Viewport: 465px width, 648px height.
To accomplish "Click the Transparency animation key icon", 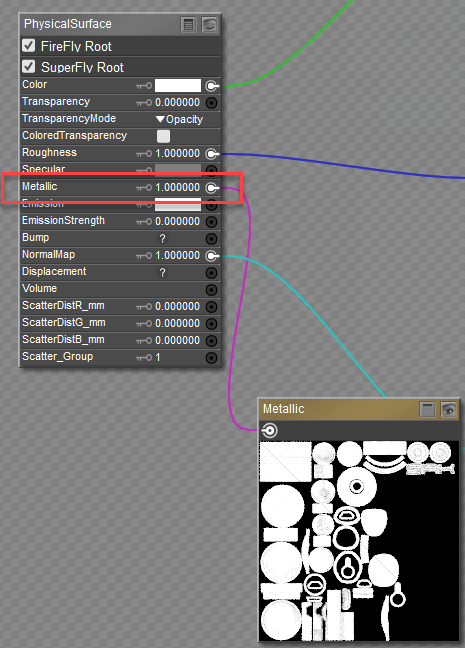I will tap(143, 102).
